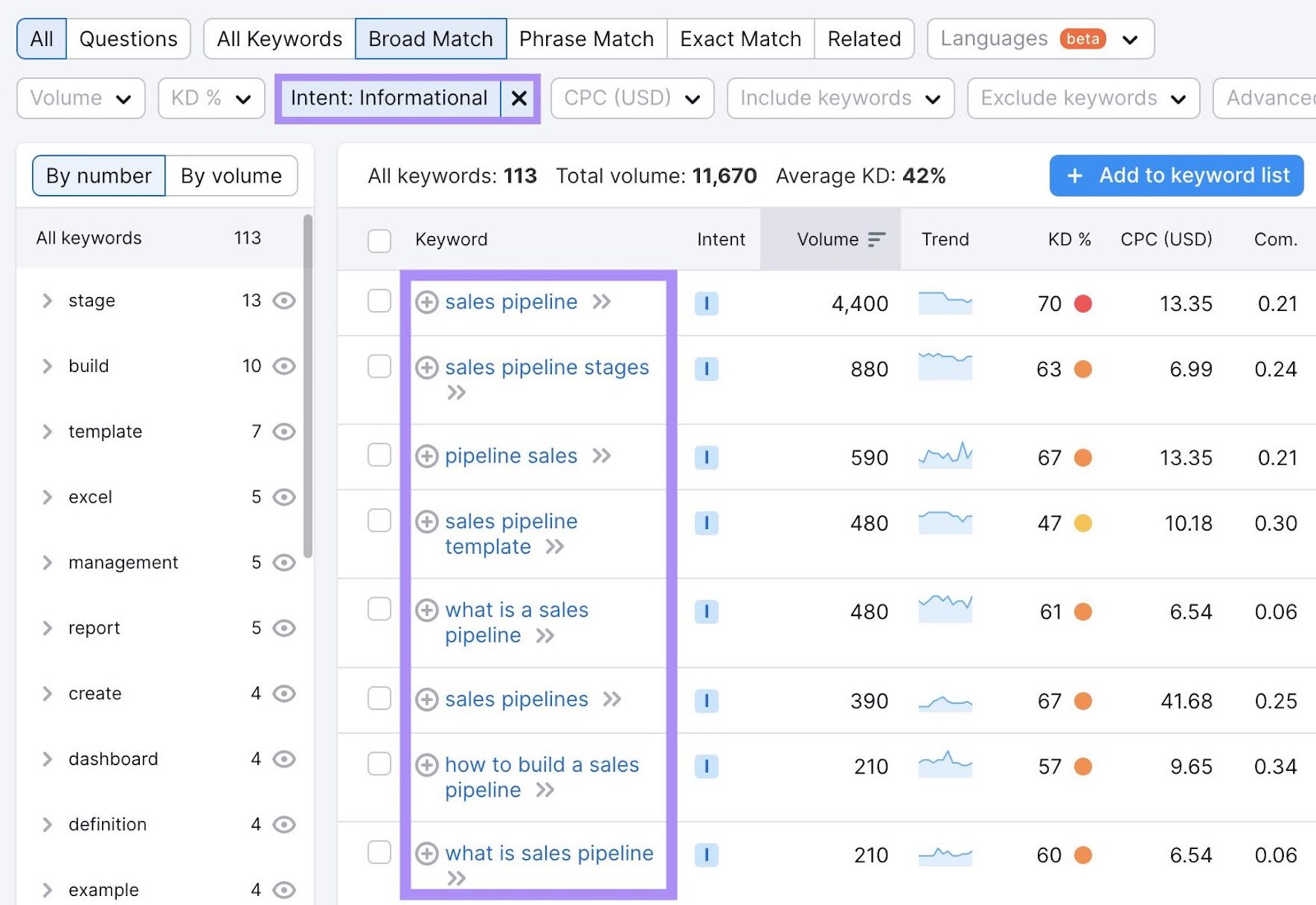Screen dimensions: 1316x905
Task: Switch keyword grouping to By volume
Action: (231, 175)
